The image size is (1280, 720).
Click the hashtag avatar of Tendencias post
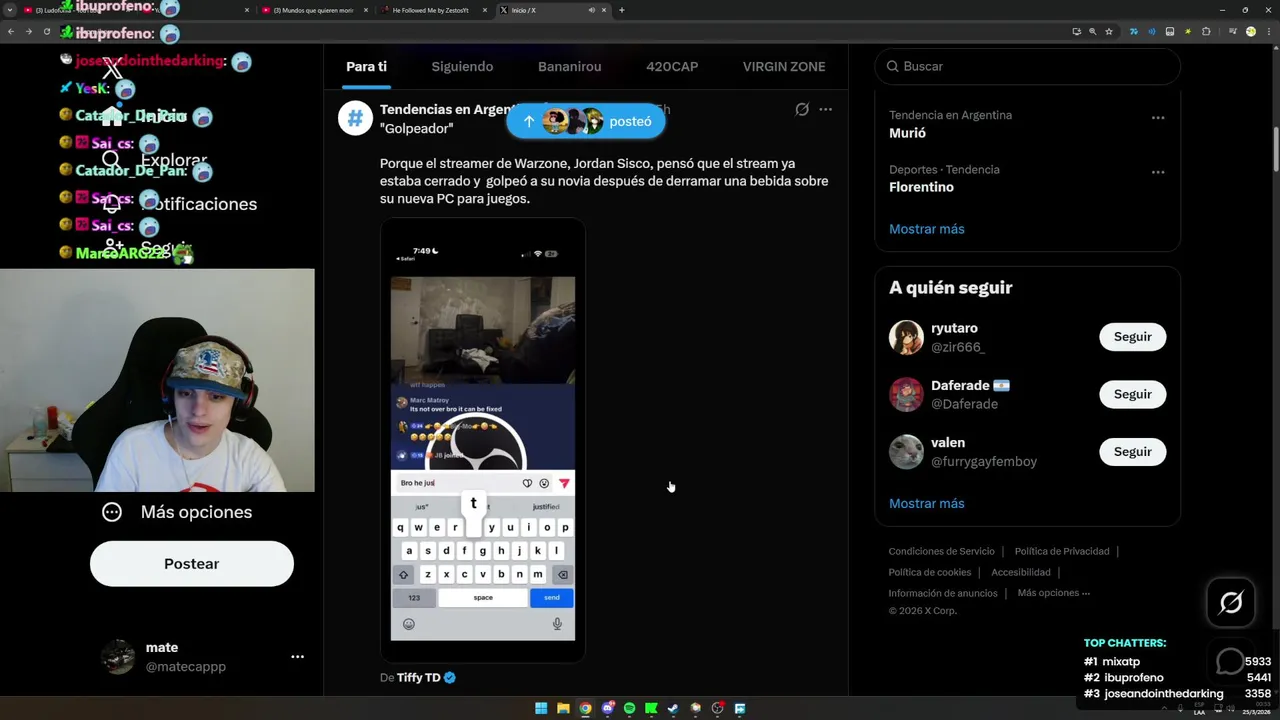click(x=355, y=118)
